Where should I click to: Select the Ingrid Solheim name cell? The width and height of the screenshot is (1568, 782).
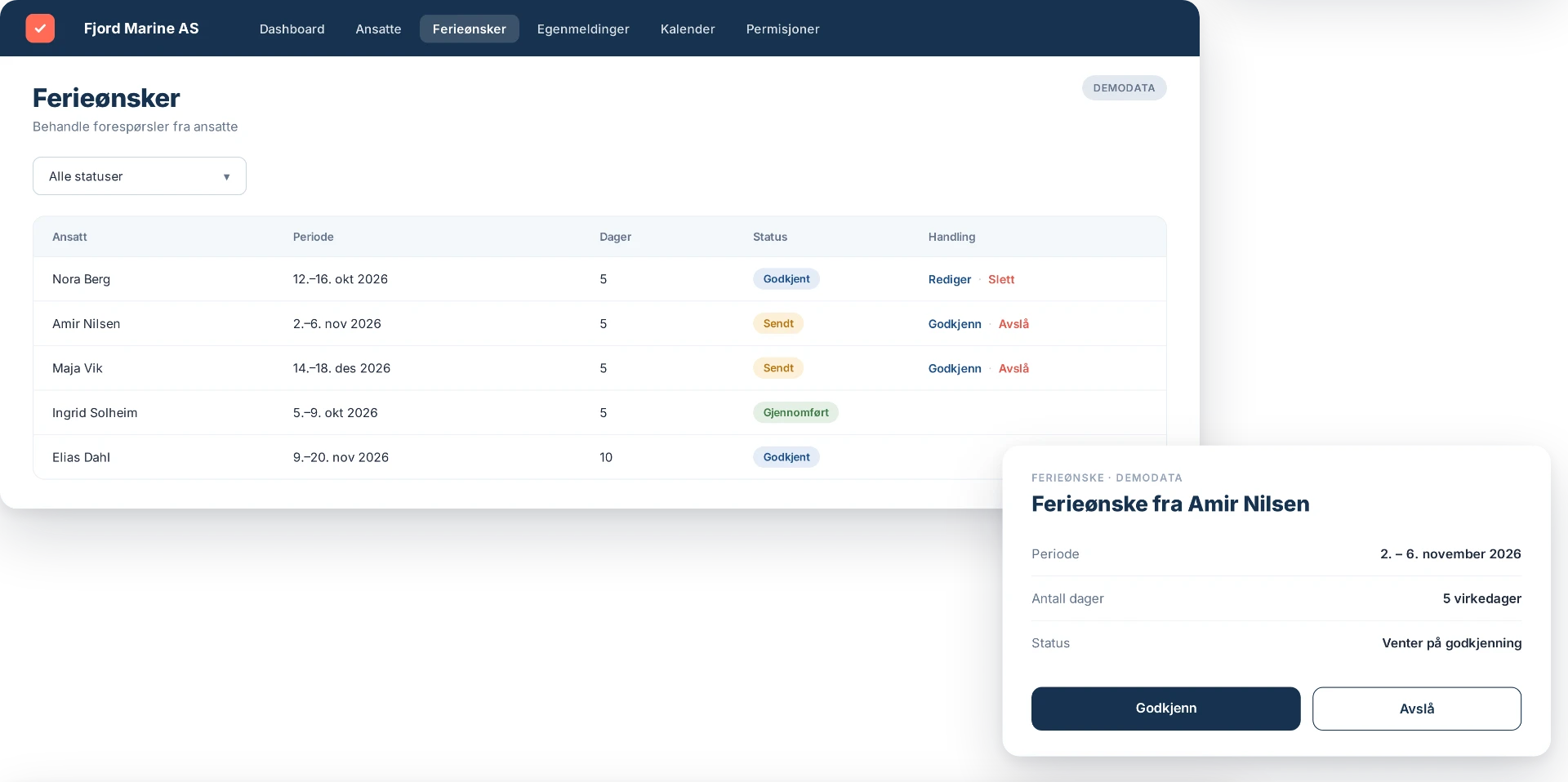[x=95, y=413]
